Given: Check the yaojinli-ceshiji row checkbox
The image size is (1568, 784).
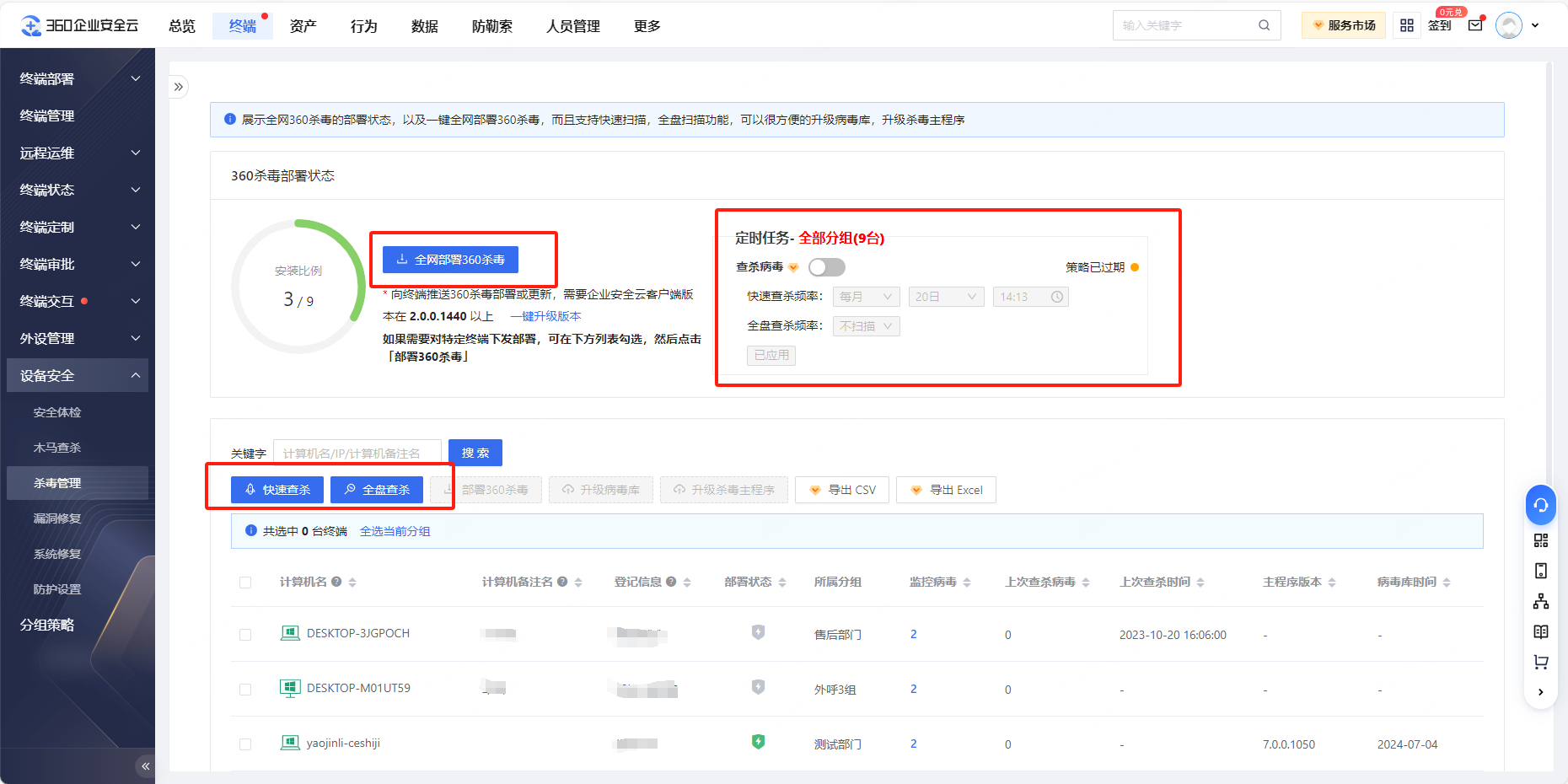Looking at the screenshot, I should point(245,744).
